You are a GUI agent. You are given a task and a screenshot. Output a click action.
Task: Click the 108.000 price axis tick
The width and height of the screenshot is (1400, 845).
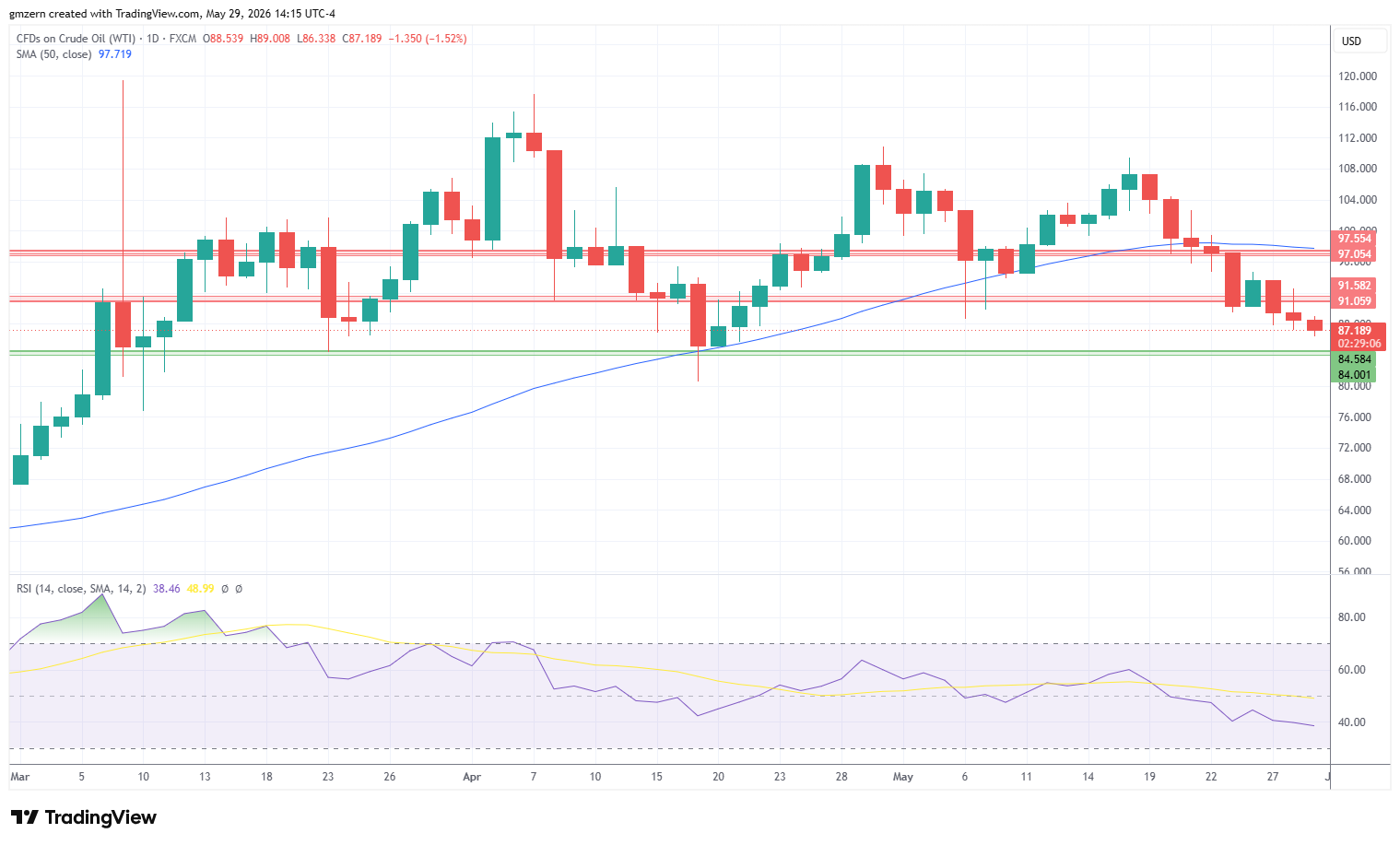click(1357, 169)
